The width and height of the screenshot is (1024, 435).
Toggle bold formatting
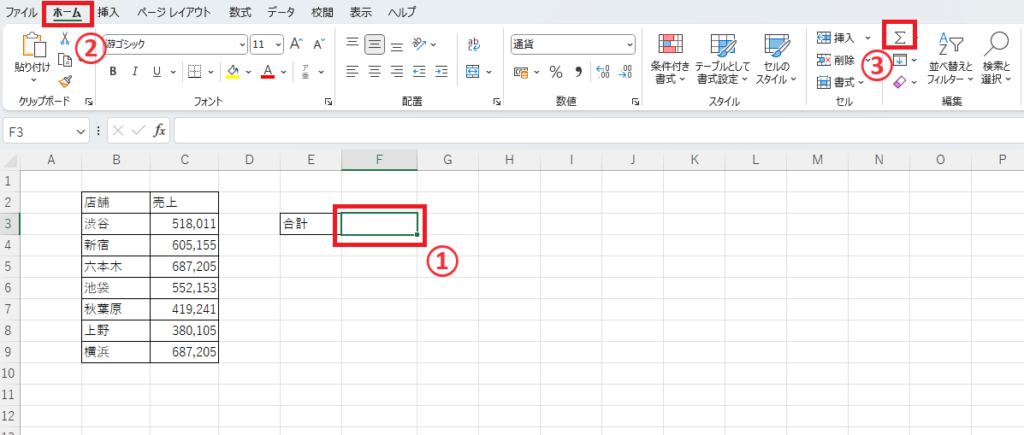pos(113,71)
